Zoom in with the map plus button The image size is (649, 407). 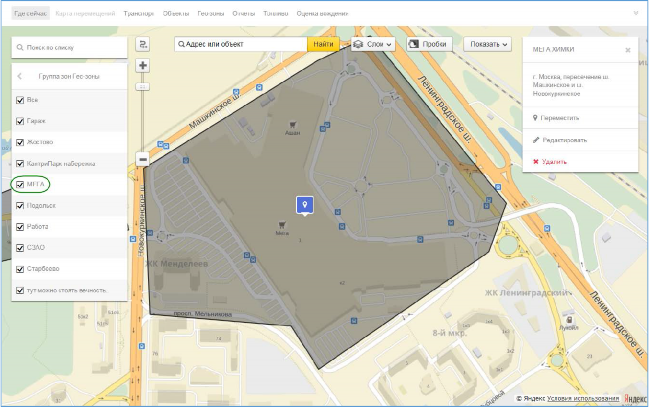click(x=143, y=65)
